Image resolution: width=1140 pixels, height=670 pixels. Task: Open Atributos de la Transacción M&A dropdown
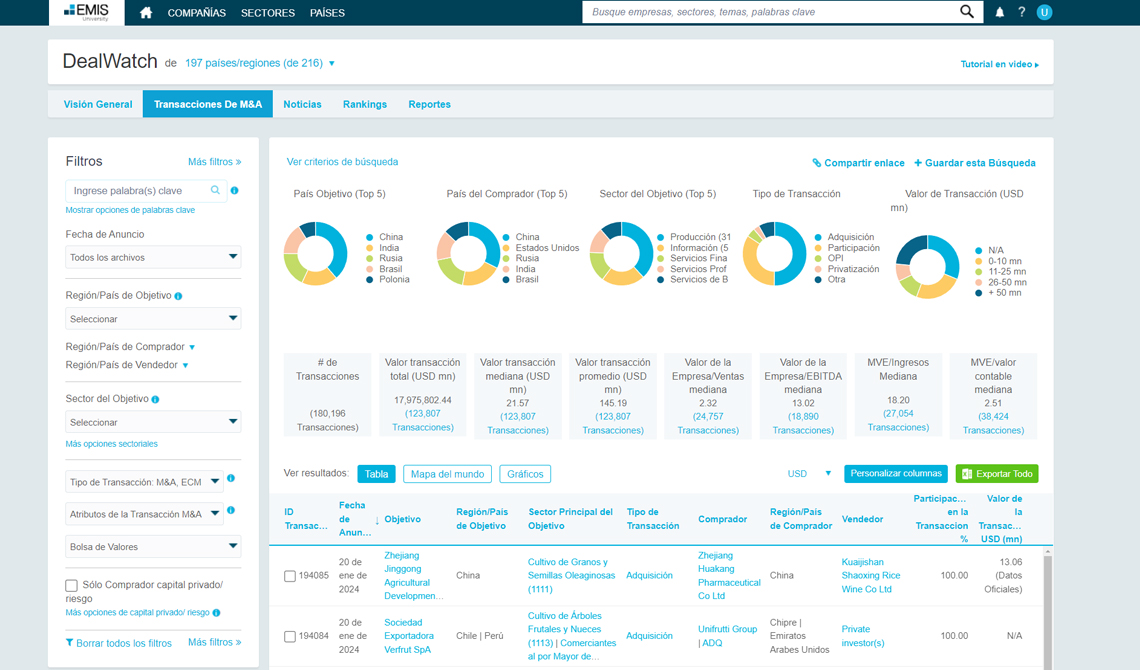click(144, 514)
